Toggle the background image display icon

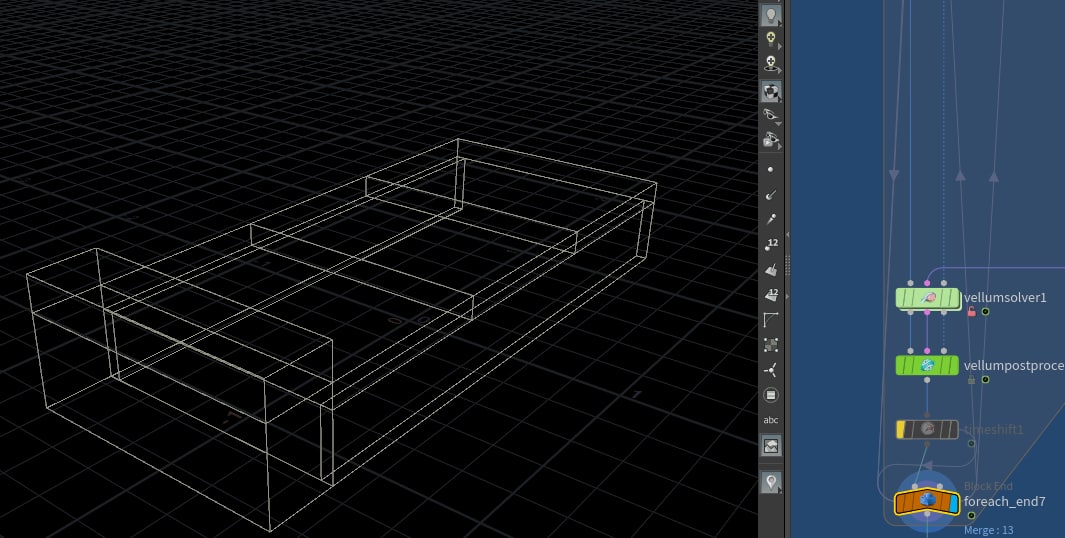tap(771, 446)
